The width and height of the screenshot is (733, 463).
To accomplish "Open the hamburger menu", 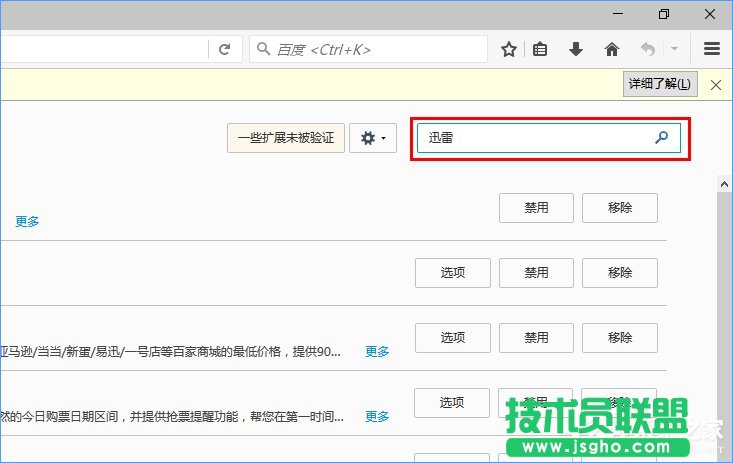I will point(711,49).
